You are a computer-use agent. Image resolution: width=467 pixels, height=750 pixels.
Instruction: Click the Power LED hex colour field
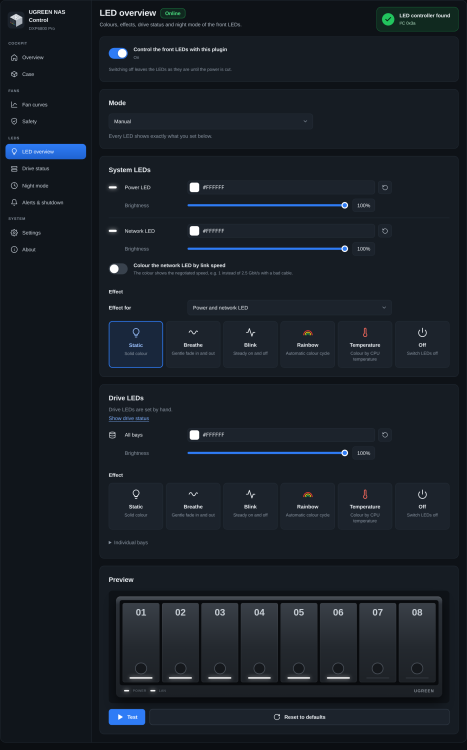[281, 188]
